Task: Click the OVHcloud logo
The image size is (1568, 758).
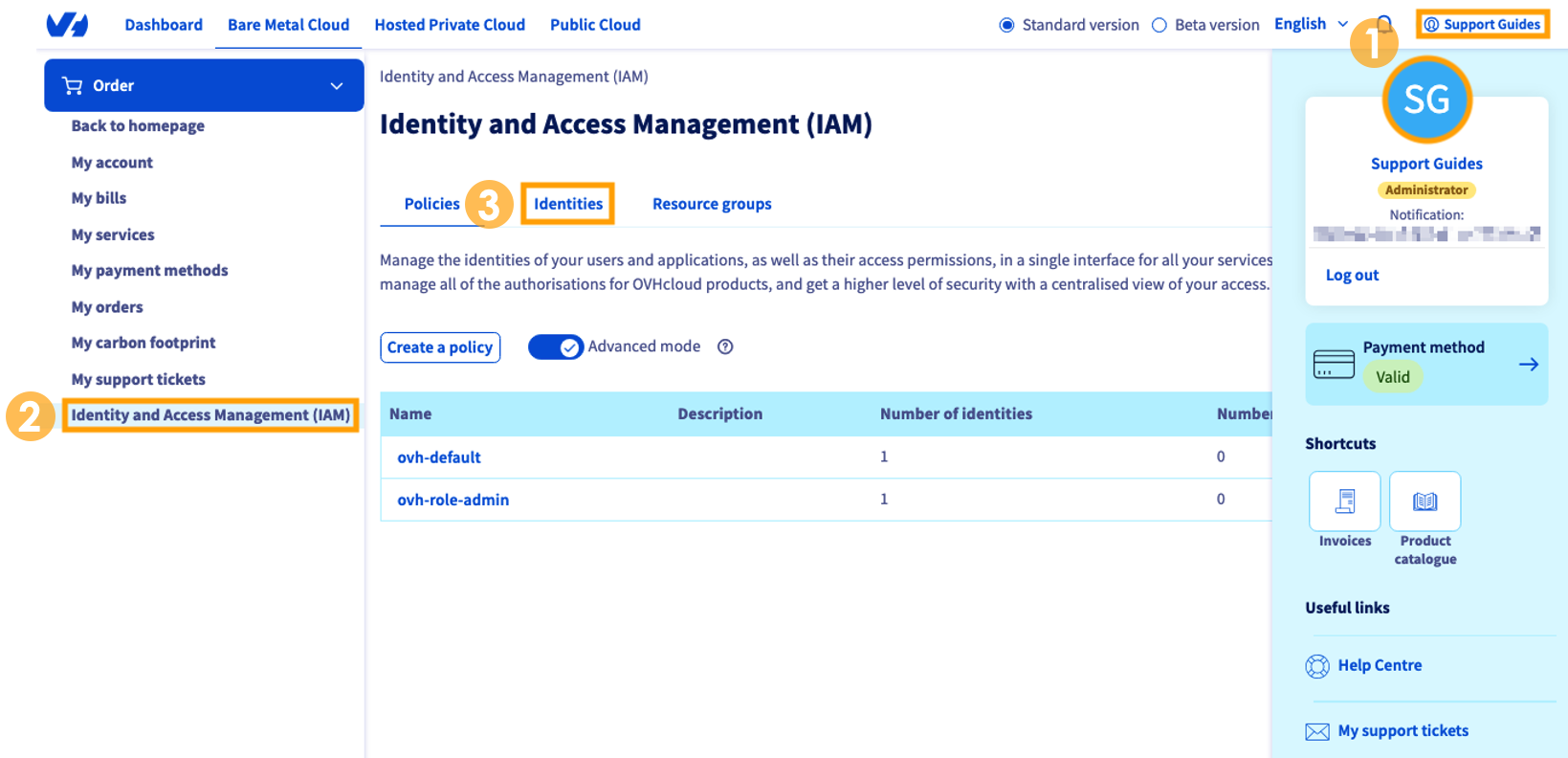Action: (x=67, y=25)
